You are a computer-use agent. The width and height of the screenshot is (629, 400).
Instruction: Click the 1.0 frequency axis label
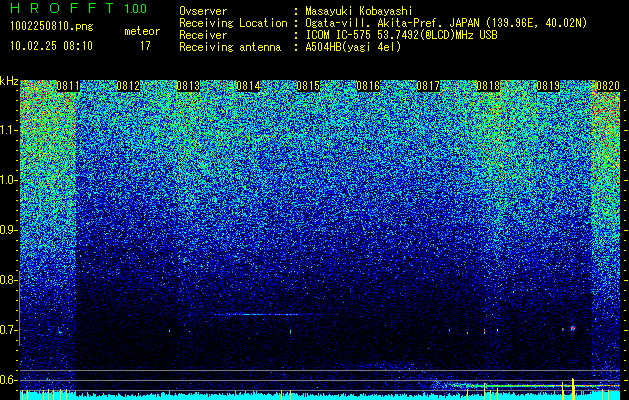pos(8,180)
